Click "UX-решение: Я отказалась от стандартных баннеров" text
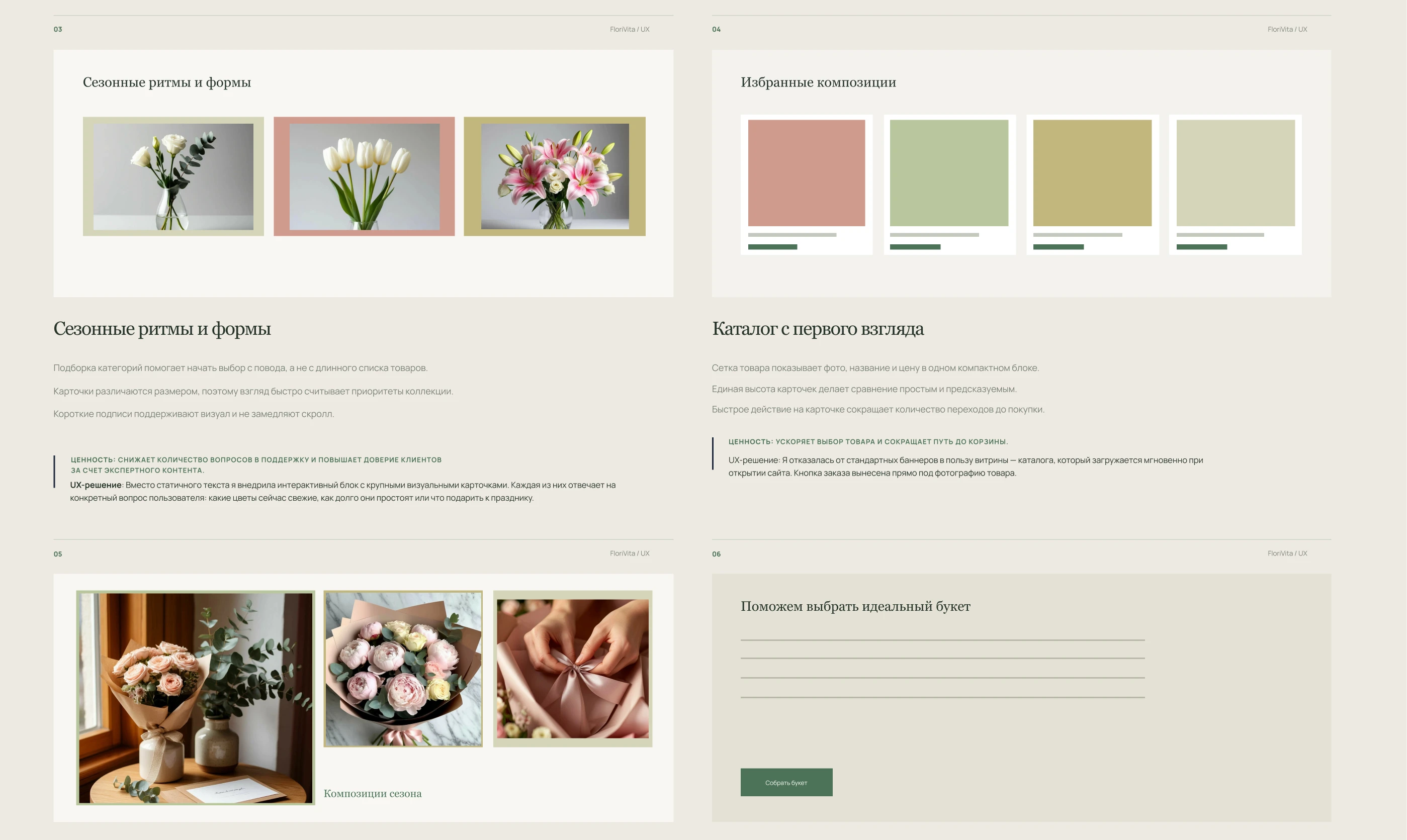1407x840 pixels. [x=965, y=466]
